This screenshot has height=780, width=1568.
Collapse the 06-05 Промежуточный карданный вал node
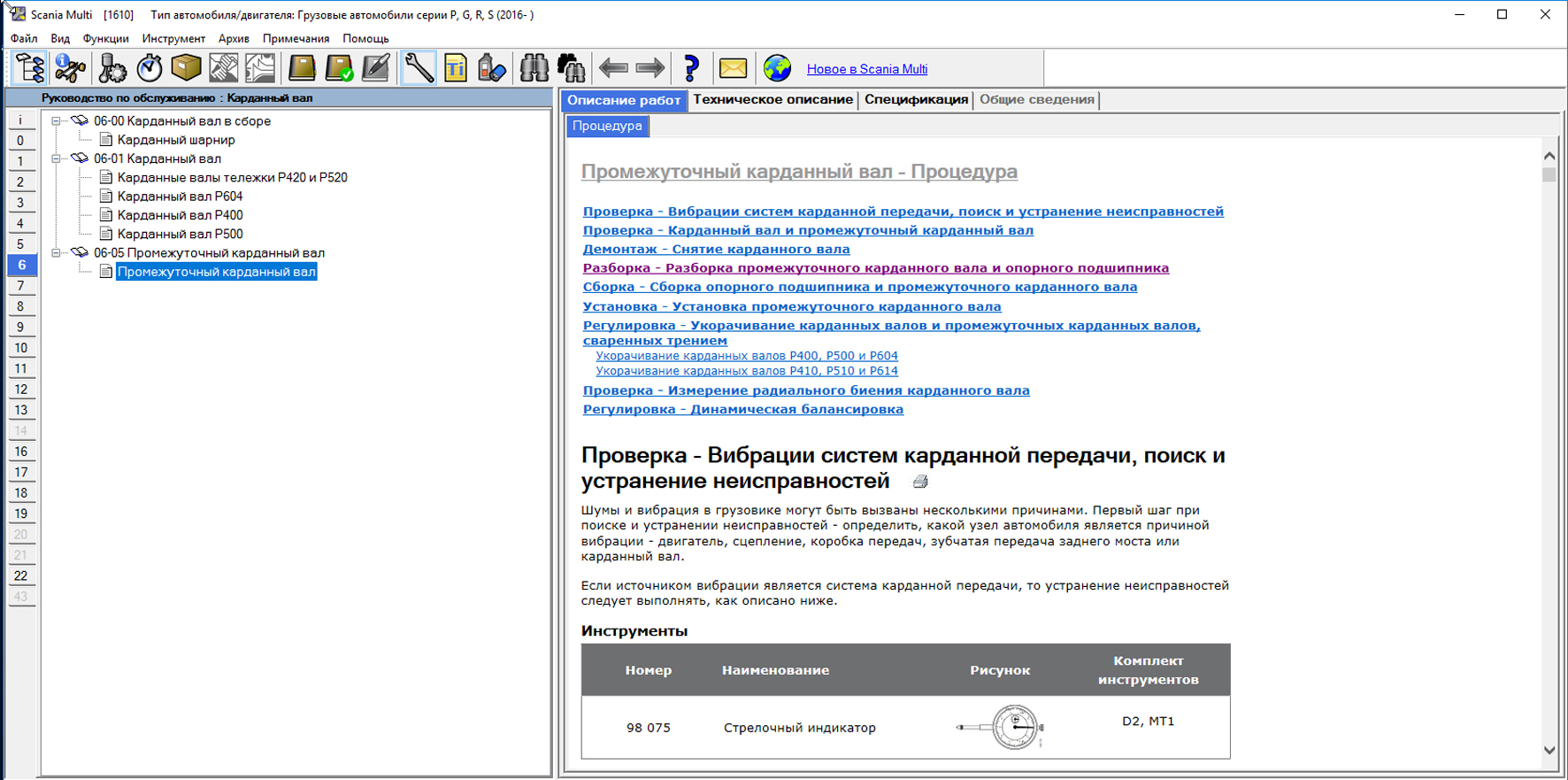click(x=56, y=253)
